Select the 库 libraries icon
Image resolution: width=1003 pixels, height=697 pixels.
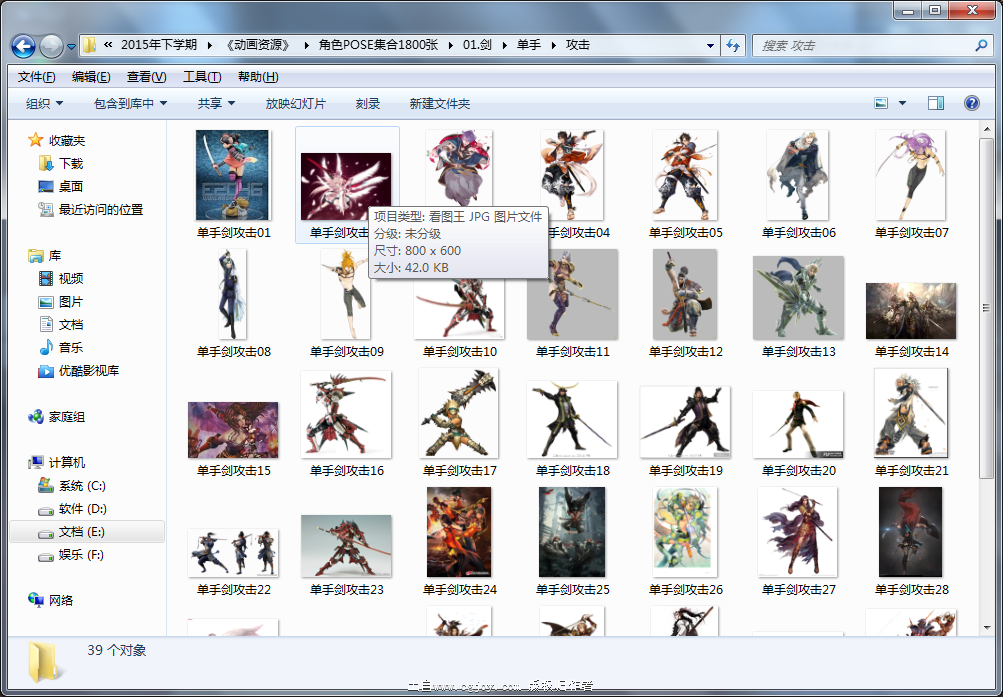[x=36, y=256]
